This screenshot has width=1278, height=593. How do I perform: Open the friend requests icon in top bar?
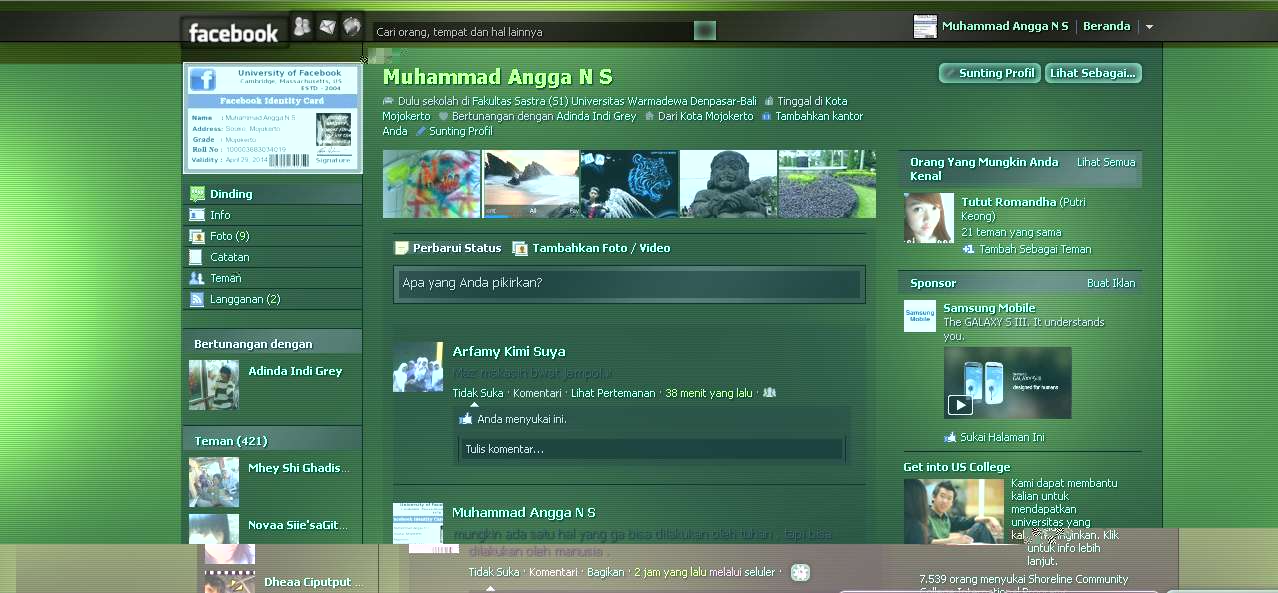302,27
